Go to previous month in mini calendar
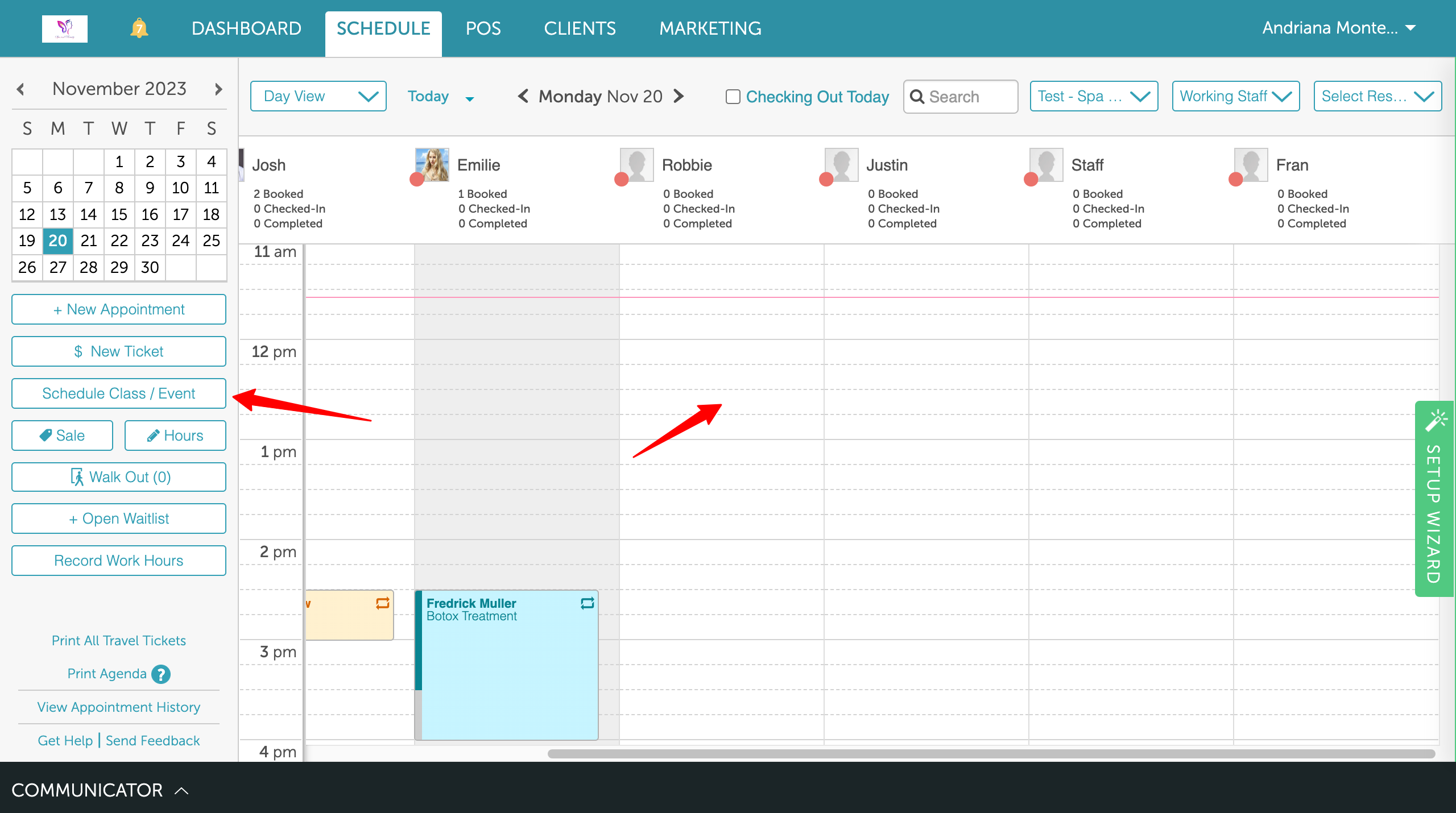Viewport: 1456px width, 813px height. click(x=21, y=89)
